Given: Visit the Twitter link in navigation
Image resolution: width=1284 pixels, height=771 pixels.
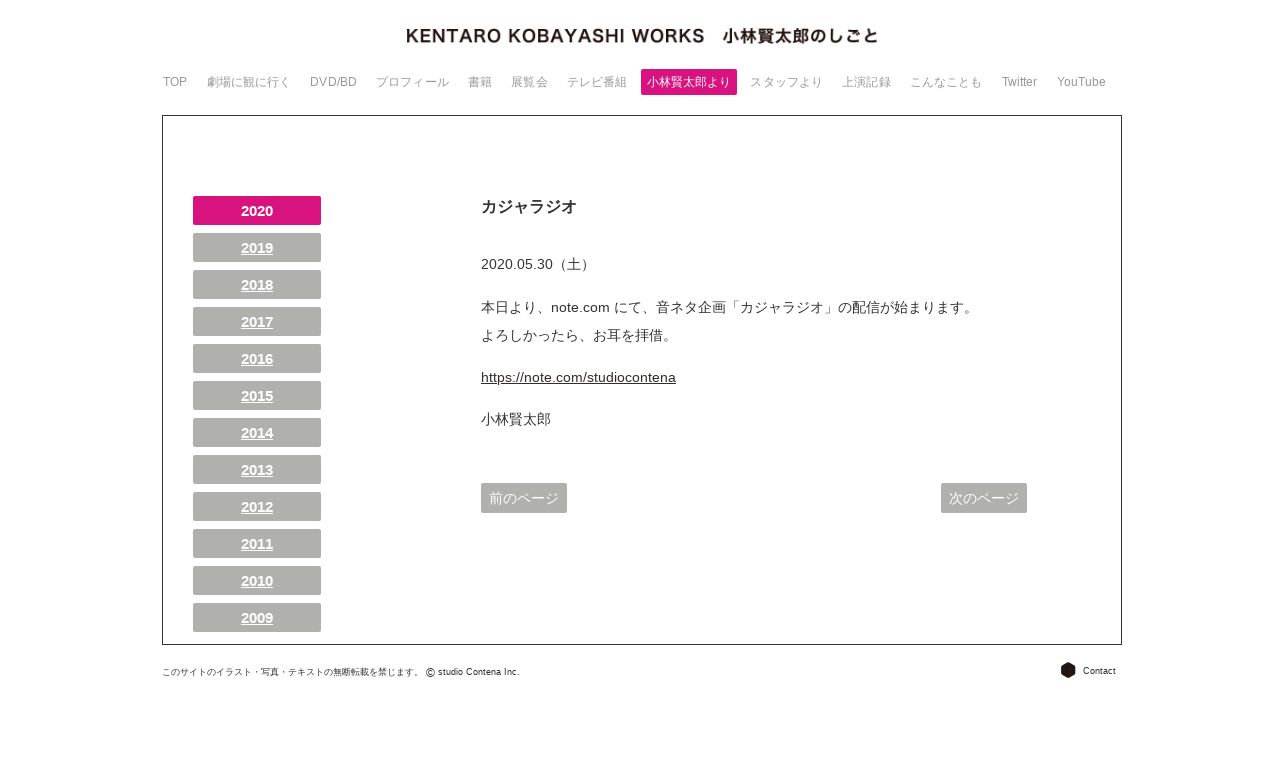Looking at the screenshot, I should click(1019, 82).
